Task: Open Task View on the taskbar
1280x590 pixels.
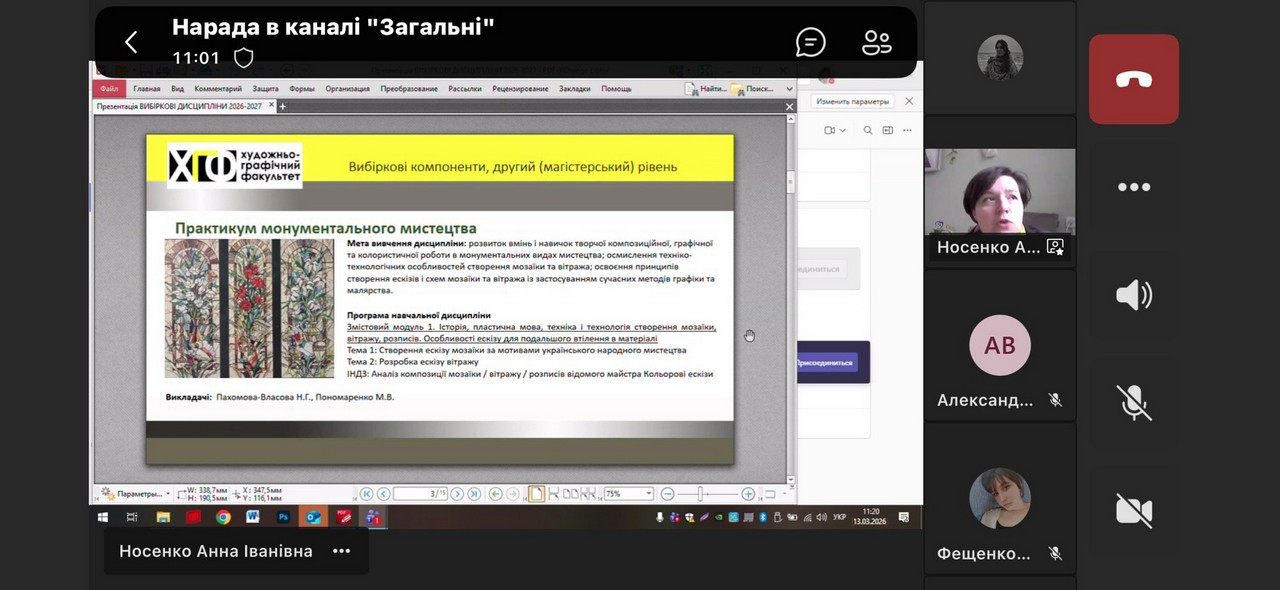Action: (x=132, y=517)
